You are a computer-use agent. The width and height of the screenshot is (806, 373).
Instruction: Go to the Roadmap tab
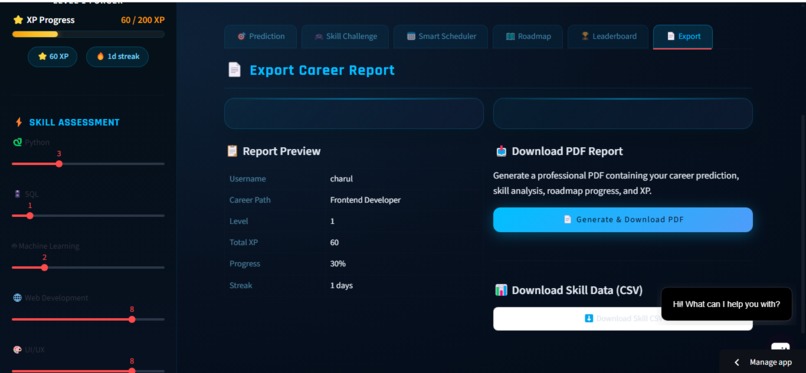click(527, 36)
